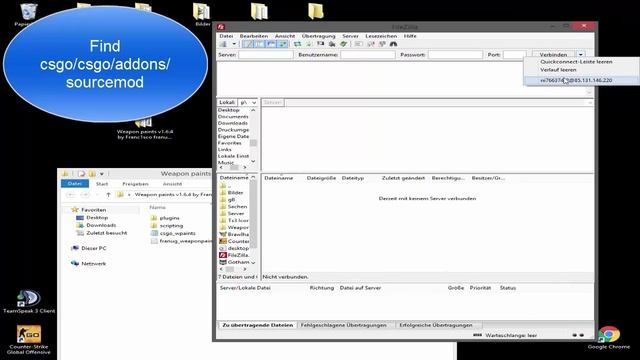The width and height of the screenshot is (640, 360).
Task: Click the up arrow in Explorer navigation
Action: click(109, 195)
